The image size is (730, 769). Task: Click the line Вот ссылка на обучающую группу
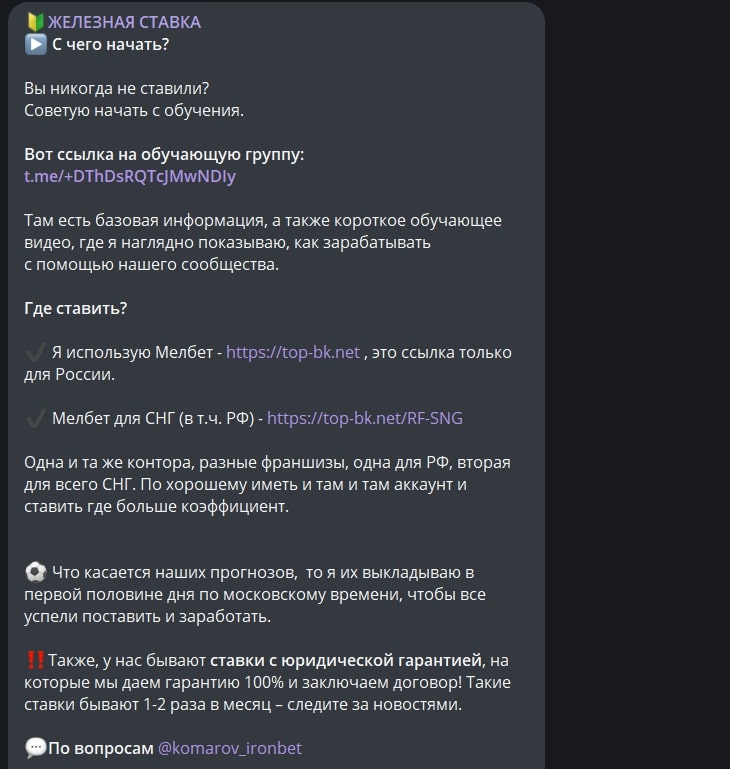(164, 154)
